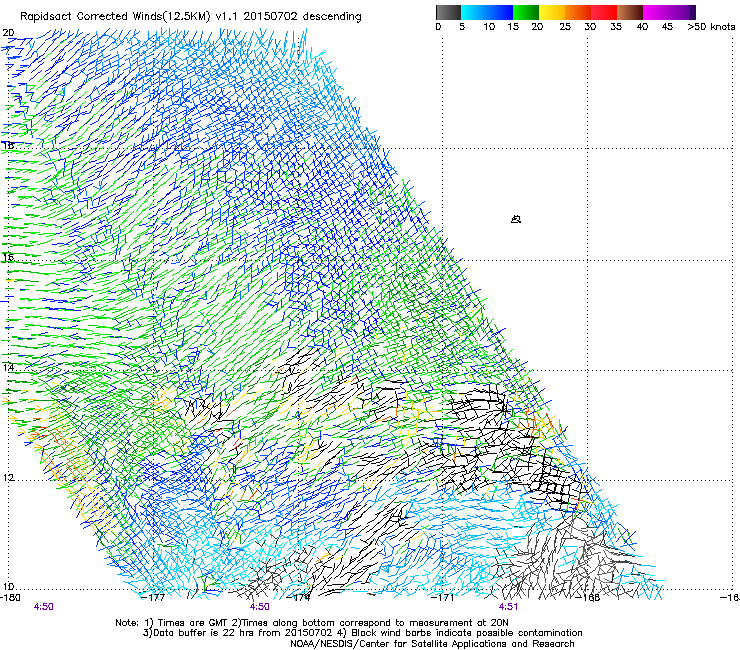The image size is (740, 650).
Task: Click the title 'Rapidscat Corrected Winds(12.5KM)'
Action: tap(115, 17)
